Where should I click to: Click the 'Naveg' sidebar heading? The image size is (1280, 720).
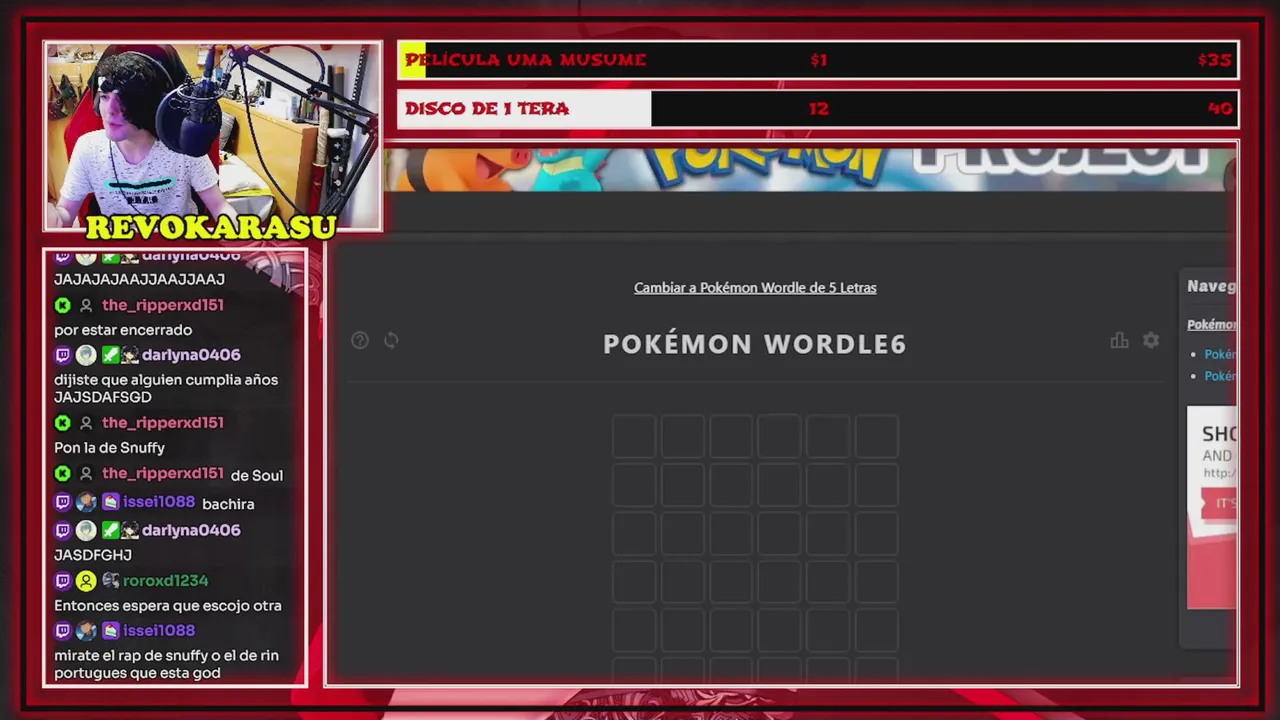pos(1212,286)
